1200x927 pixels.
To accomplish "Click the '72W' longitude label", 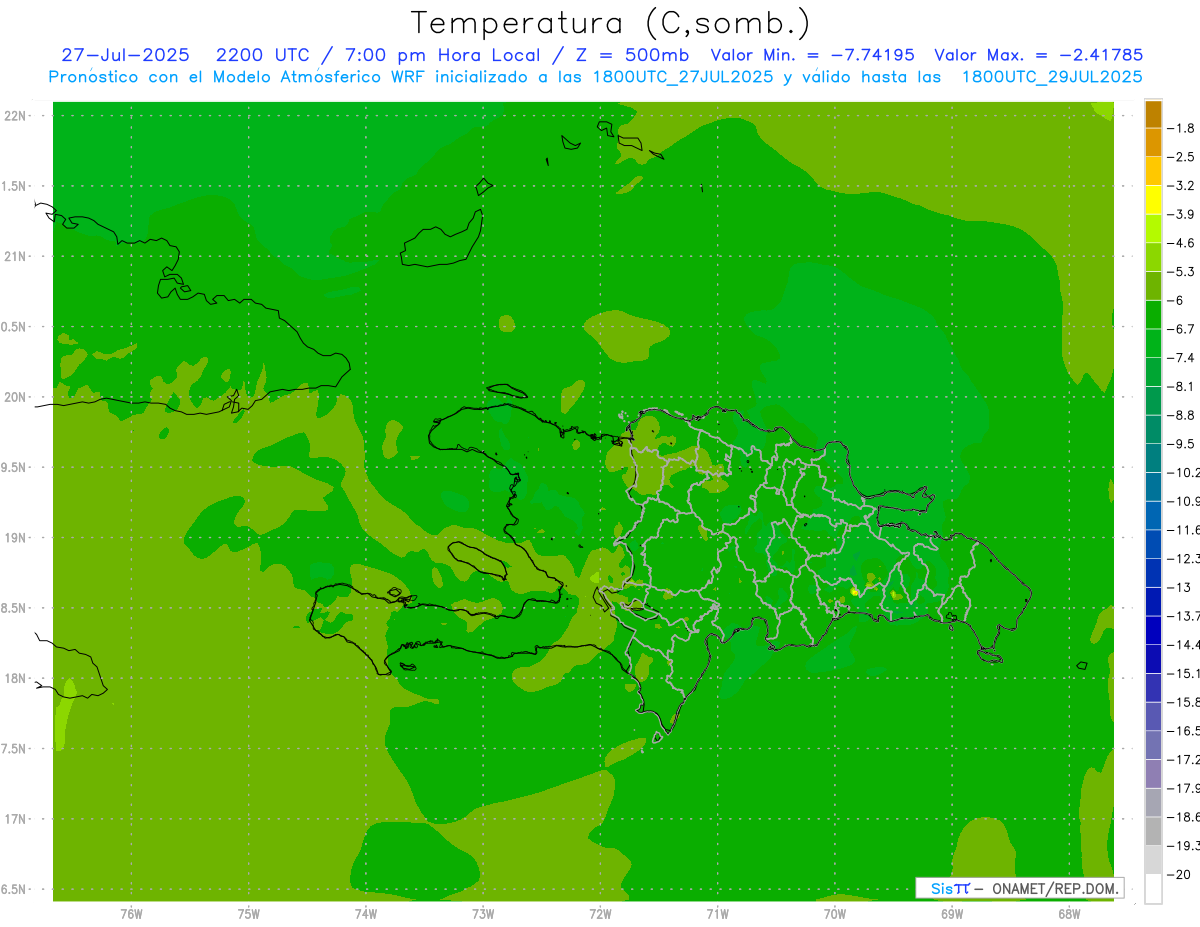I will [600, 913].
